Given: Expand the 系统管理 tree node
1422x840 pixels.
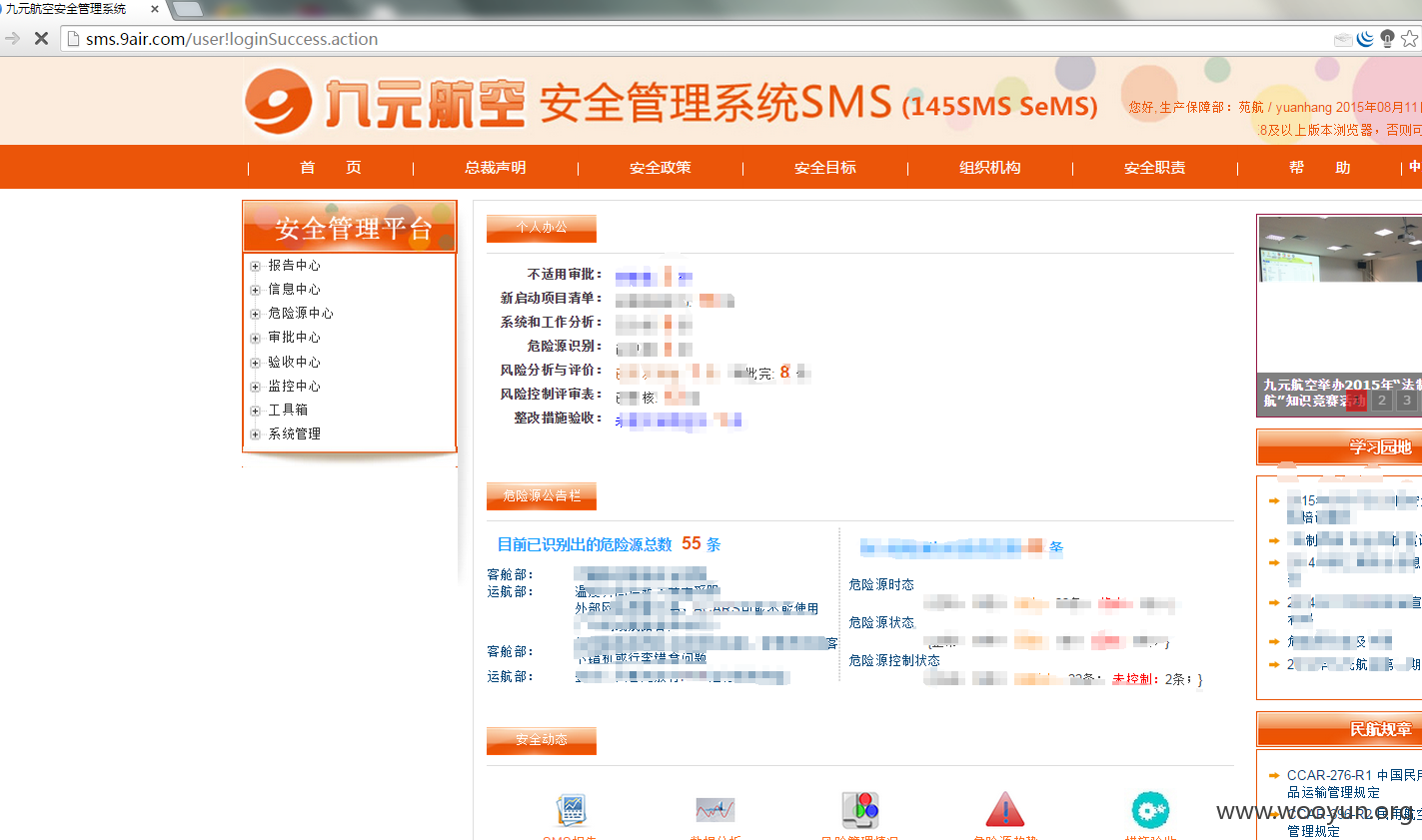Looking at the screenshot, I should click(x=255, y=434).
